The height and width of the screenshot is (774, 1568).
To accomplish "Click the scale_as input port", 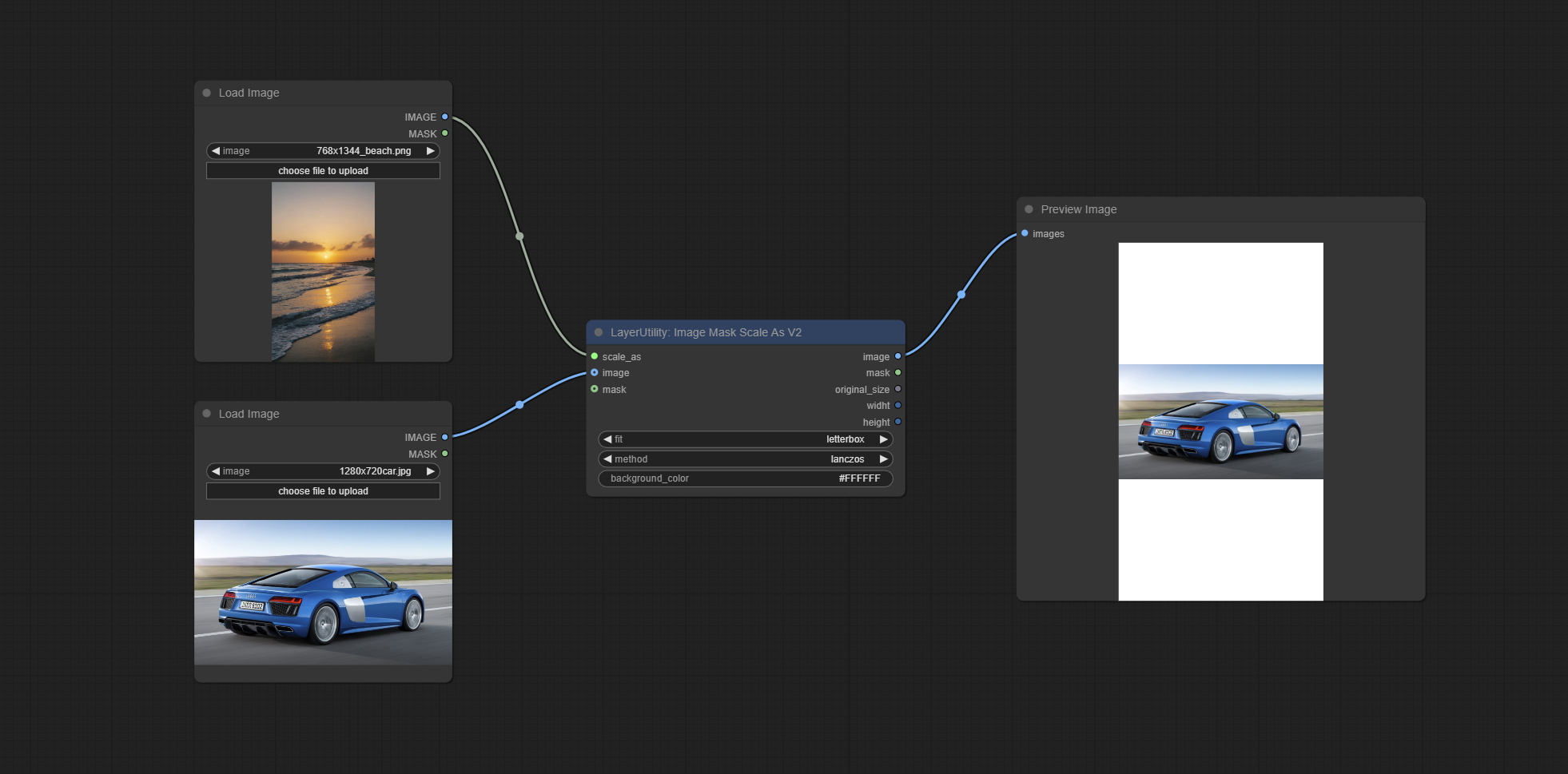I will pos(595,356).
